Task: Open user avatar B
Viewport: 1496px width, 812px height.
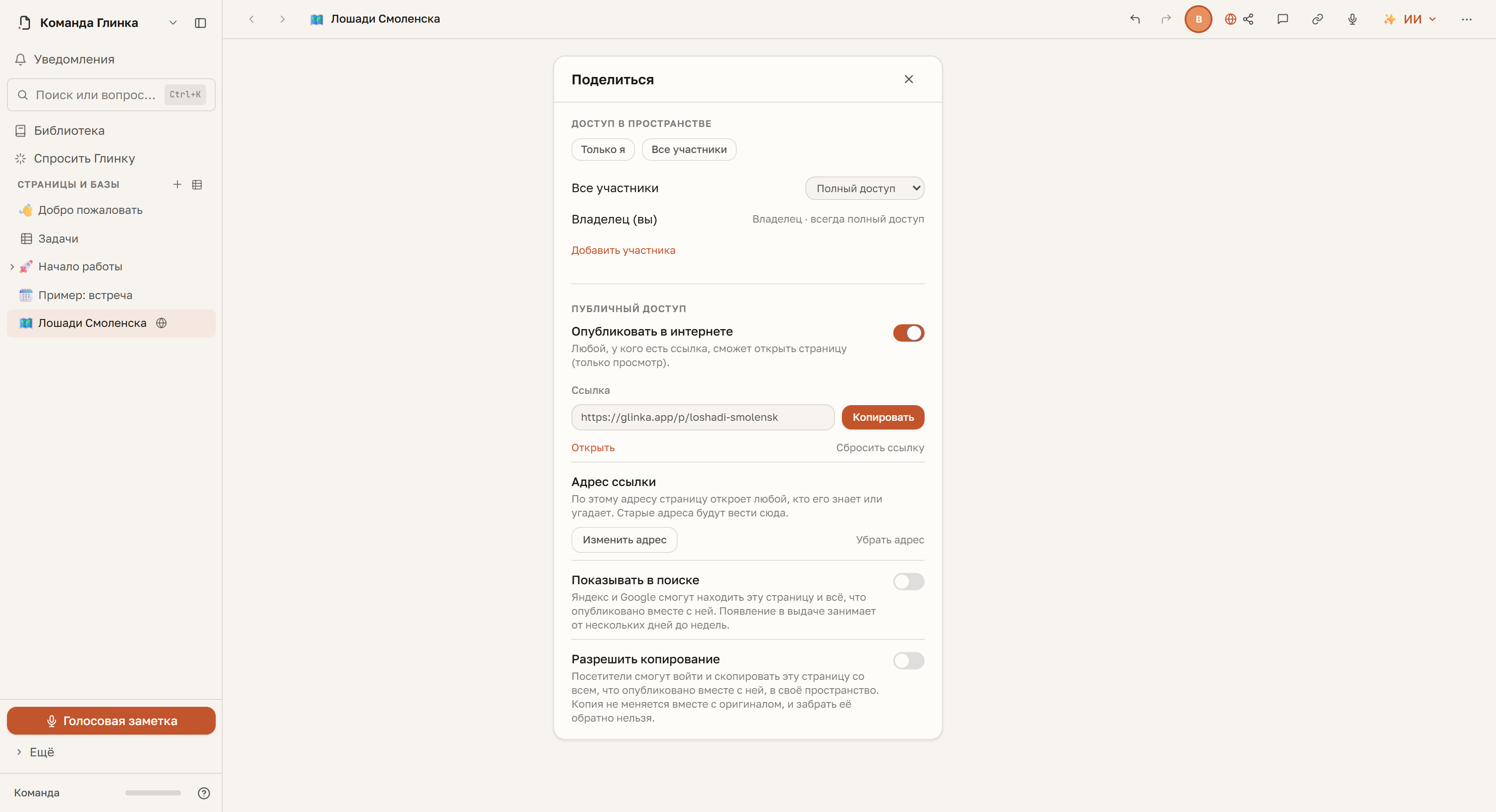Action: coord(1198,19)
